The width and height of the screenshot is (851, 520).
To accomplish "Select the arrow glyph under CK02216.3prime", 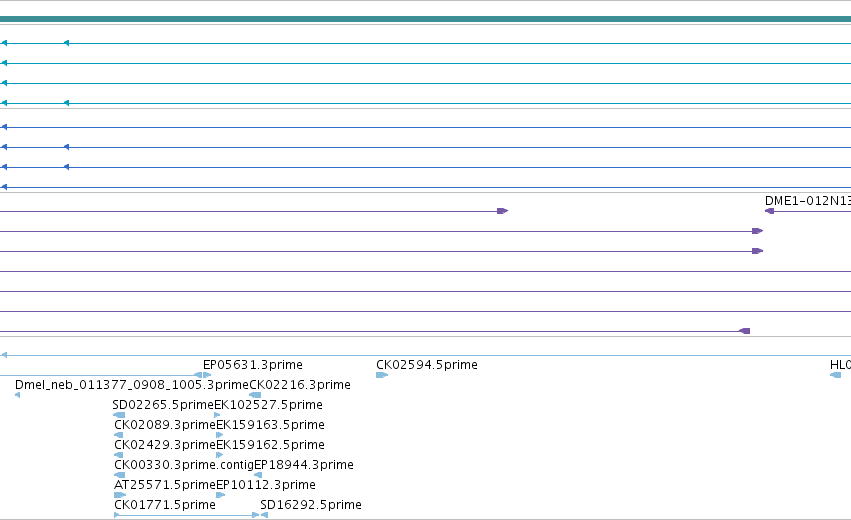I will coord(255,395).
